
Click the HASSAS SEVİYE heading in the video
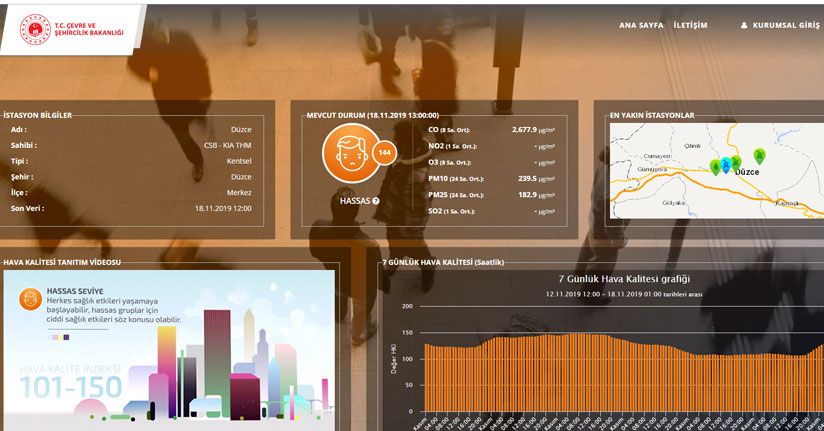pyautogui.click(x=75, y=291)
